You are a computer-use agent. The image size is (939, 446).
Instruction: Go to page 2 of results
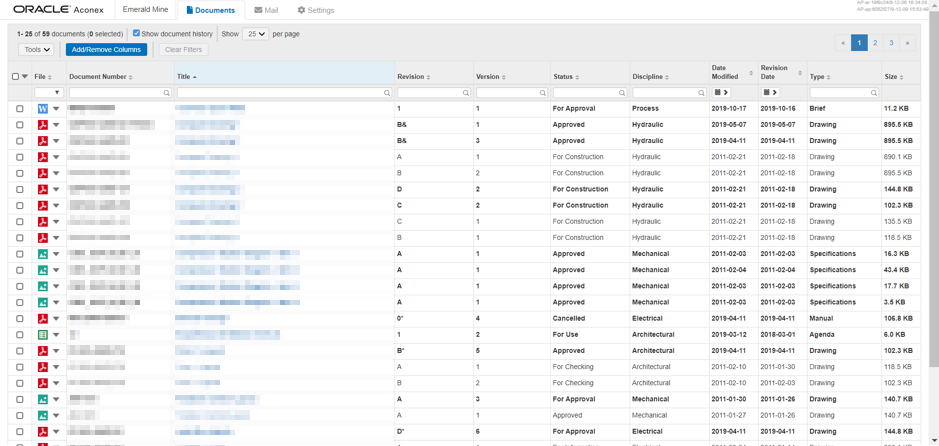pyautogui.click(x=875, y=43)
